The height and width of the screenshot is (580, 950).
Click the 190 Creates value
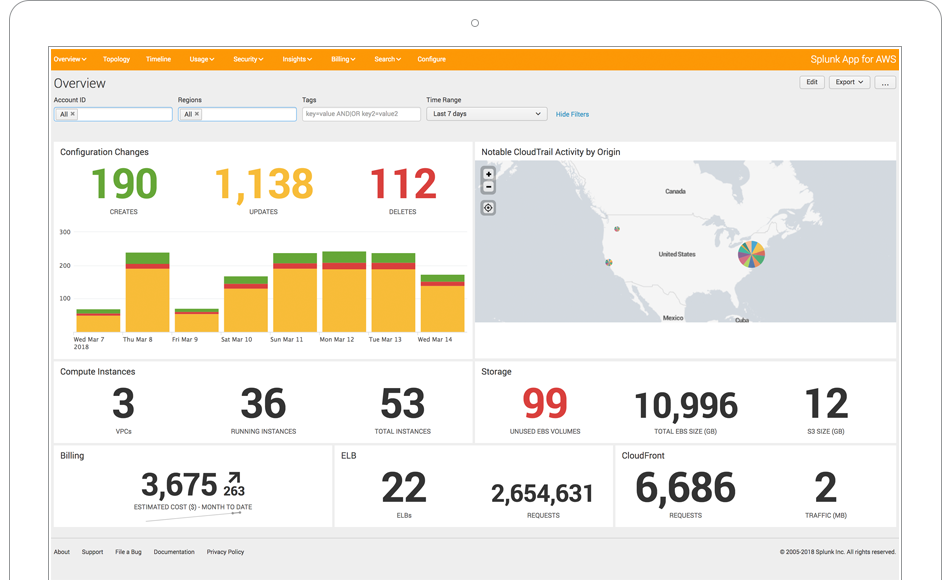(124, 184)
